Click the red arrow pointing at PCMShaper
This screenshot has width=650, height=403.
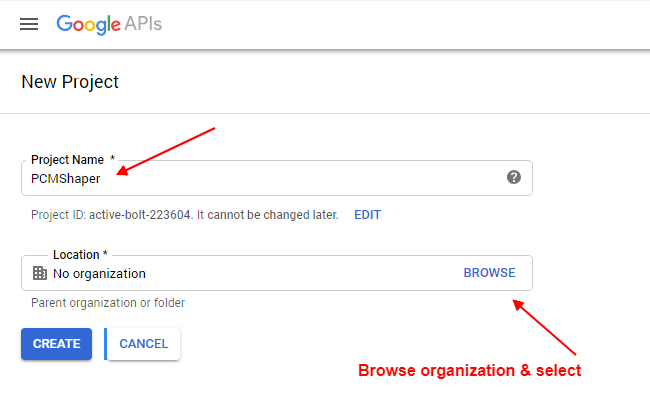(x=166, y=151)
